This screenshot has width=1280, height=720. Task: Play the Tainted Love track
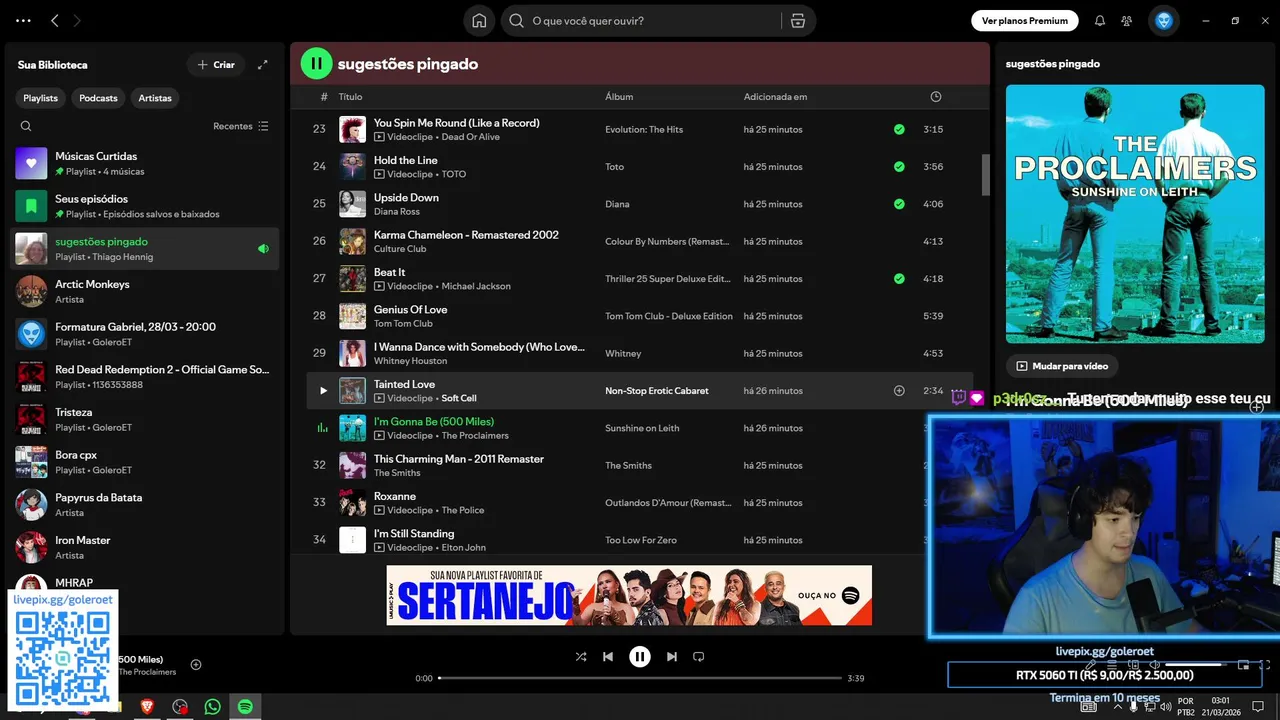[323, 391]
